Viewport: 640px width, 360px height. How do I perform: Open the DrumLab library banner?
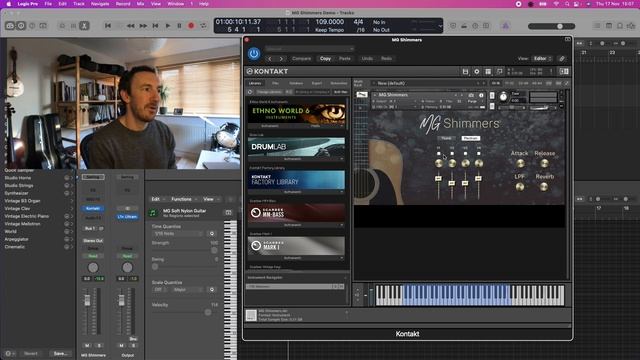click(296, 147)
